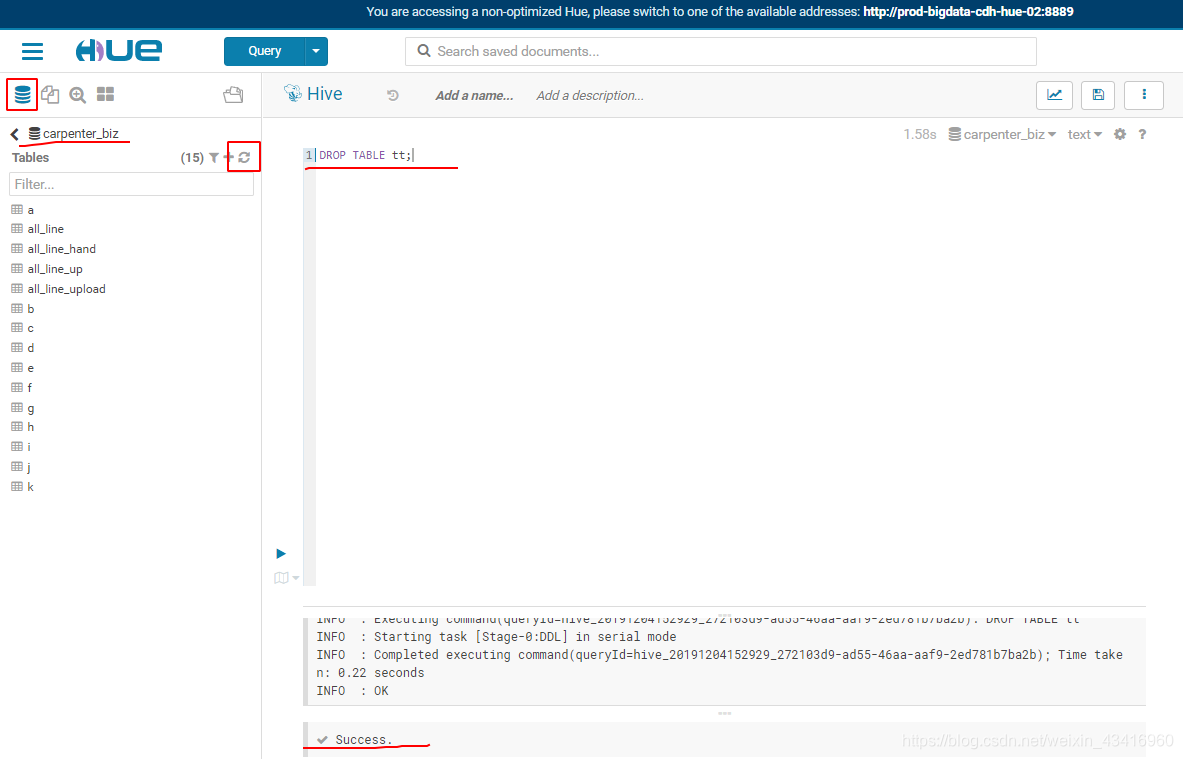Click the Hue logo

[x=118, y=51]
